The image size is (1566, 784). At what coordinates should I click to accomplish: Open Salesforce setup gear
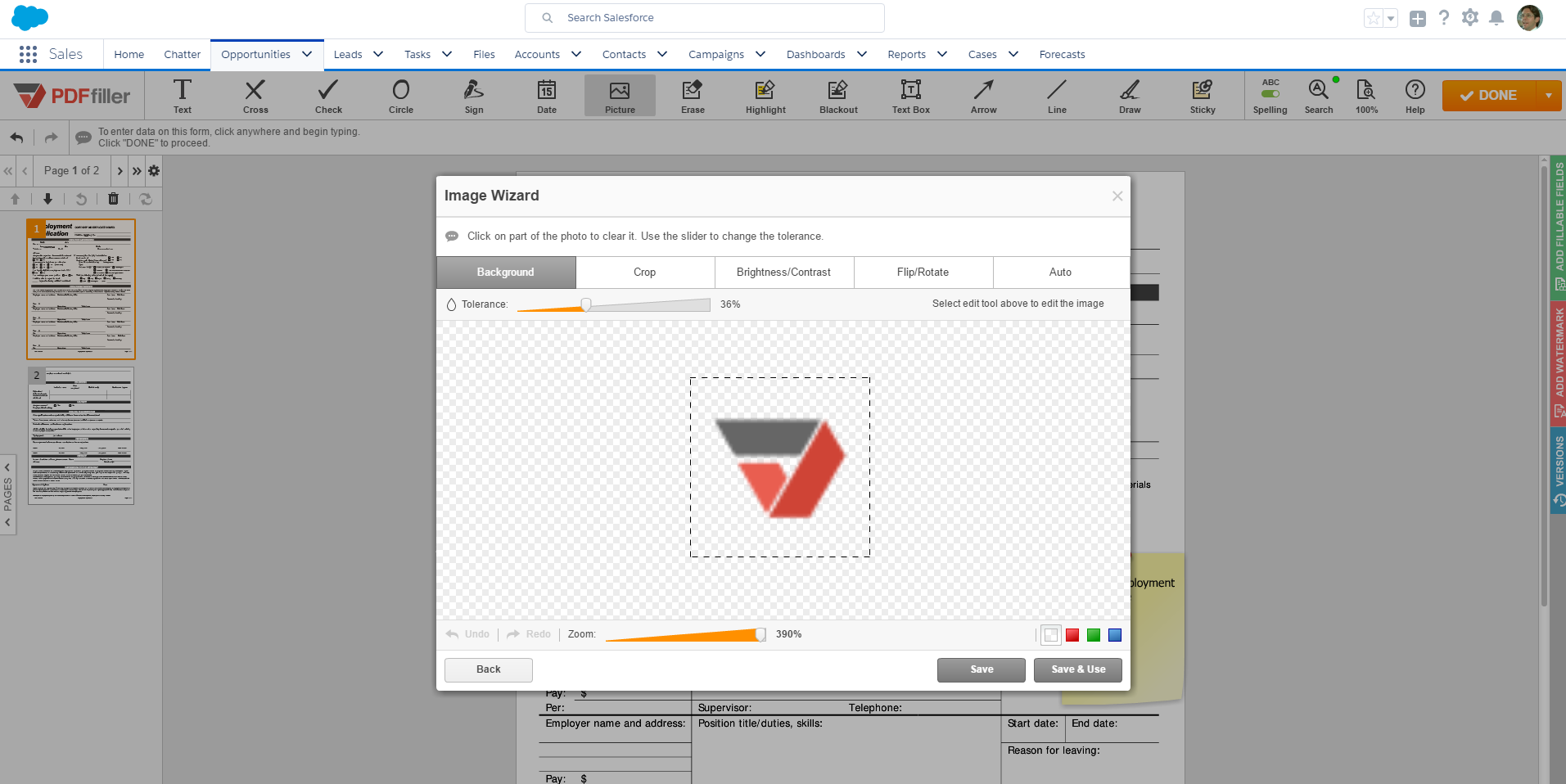coord(1469,18)
